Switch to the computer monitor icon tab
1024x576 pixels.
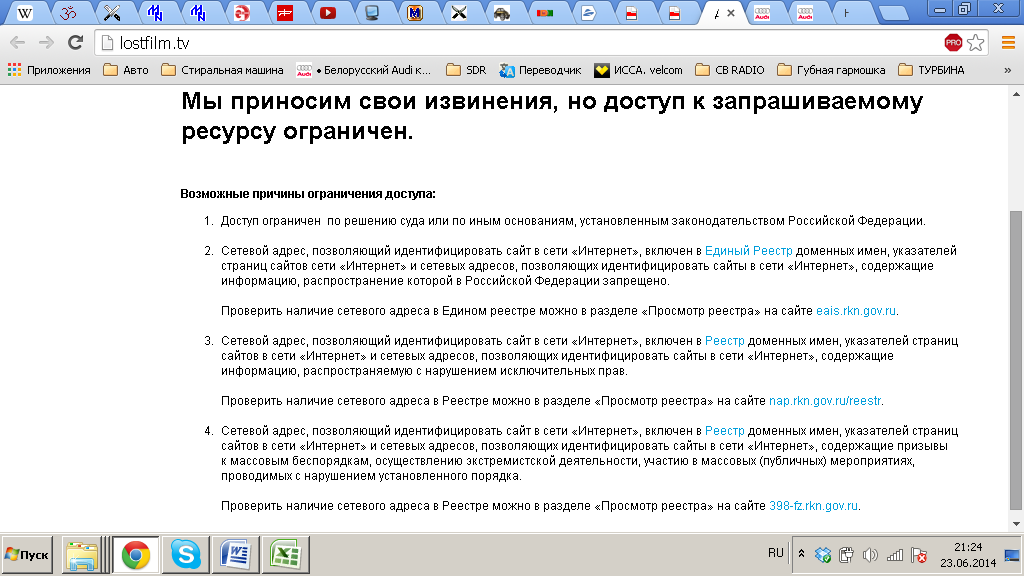372,12
